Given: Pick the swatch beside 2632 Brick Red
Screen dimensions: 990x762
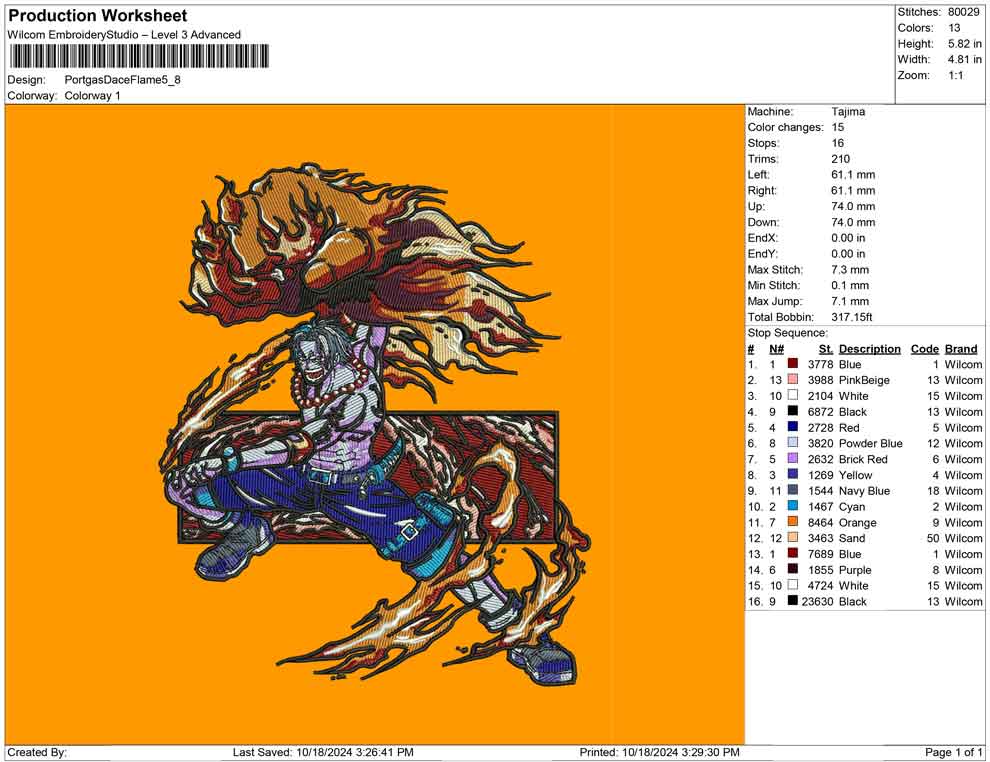Looking at the screenshot, I should pos(792,458).
